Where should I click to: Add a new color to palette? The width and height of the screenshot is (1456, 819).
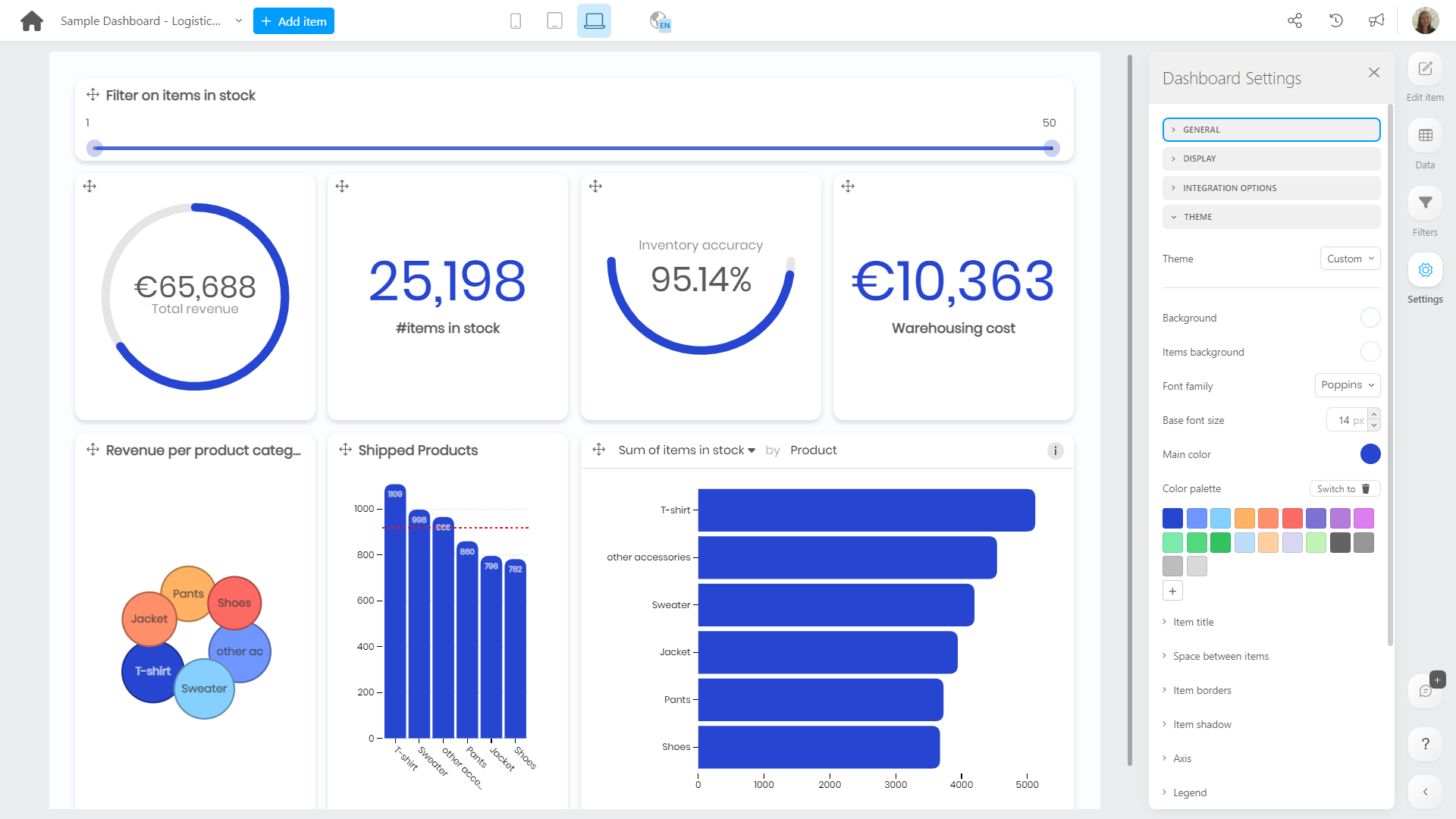point(1172,591)
